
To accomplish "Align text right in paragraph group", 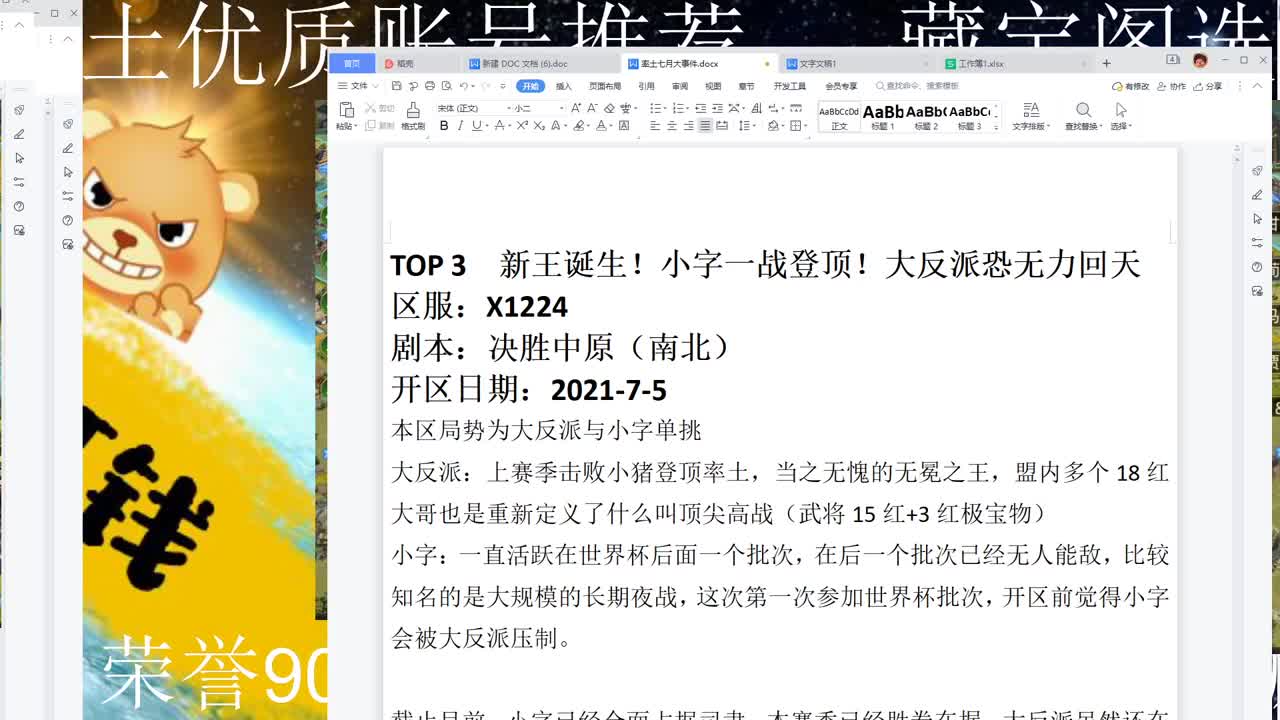I will [x=689, y=126].
